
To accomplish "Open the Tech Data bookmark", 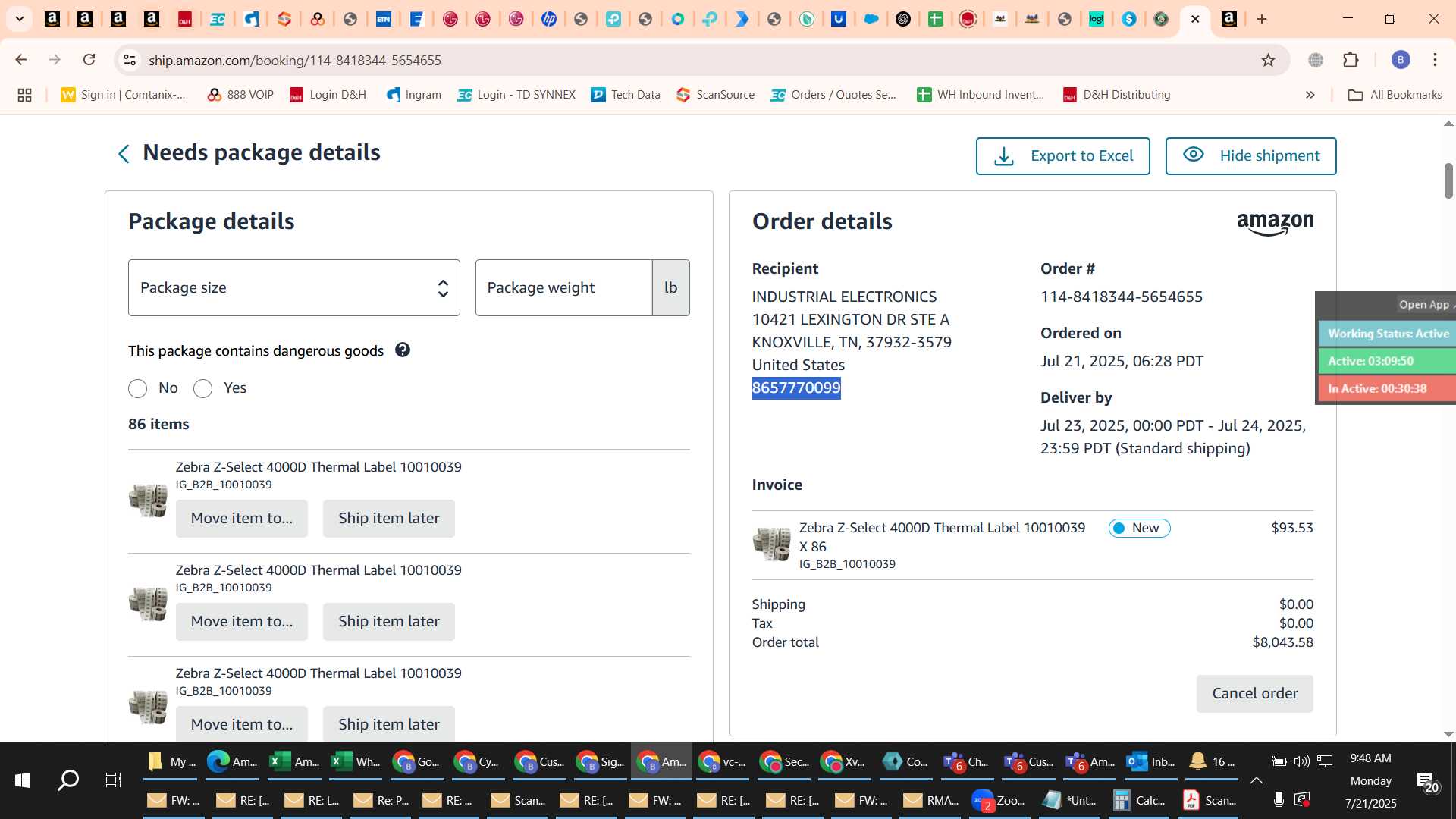I will coord(626,95).
